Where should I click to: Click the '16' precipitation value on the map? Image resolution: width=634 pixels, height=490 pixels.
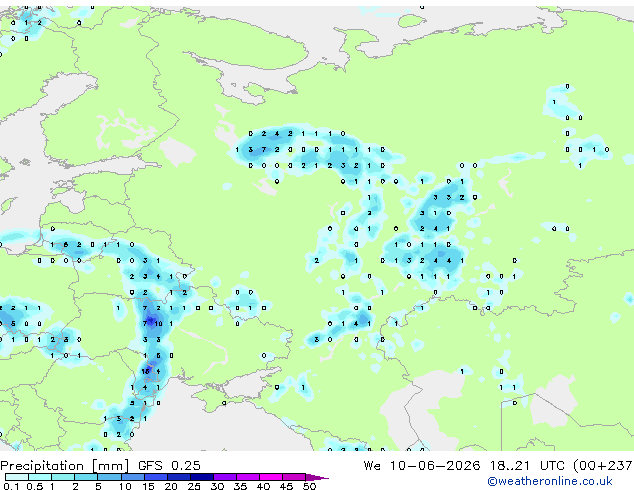point(146,371)
